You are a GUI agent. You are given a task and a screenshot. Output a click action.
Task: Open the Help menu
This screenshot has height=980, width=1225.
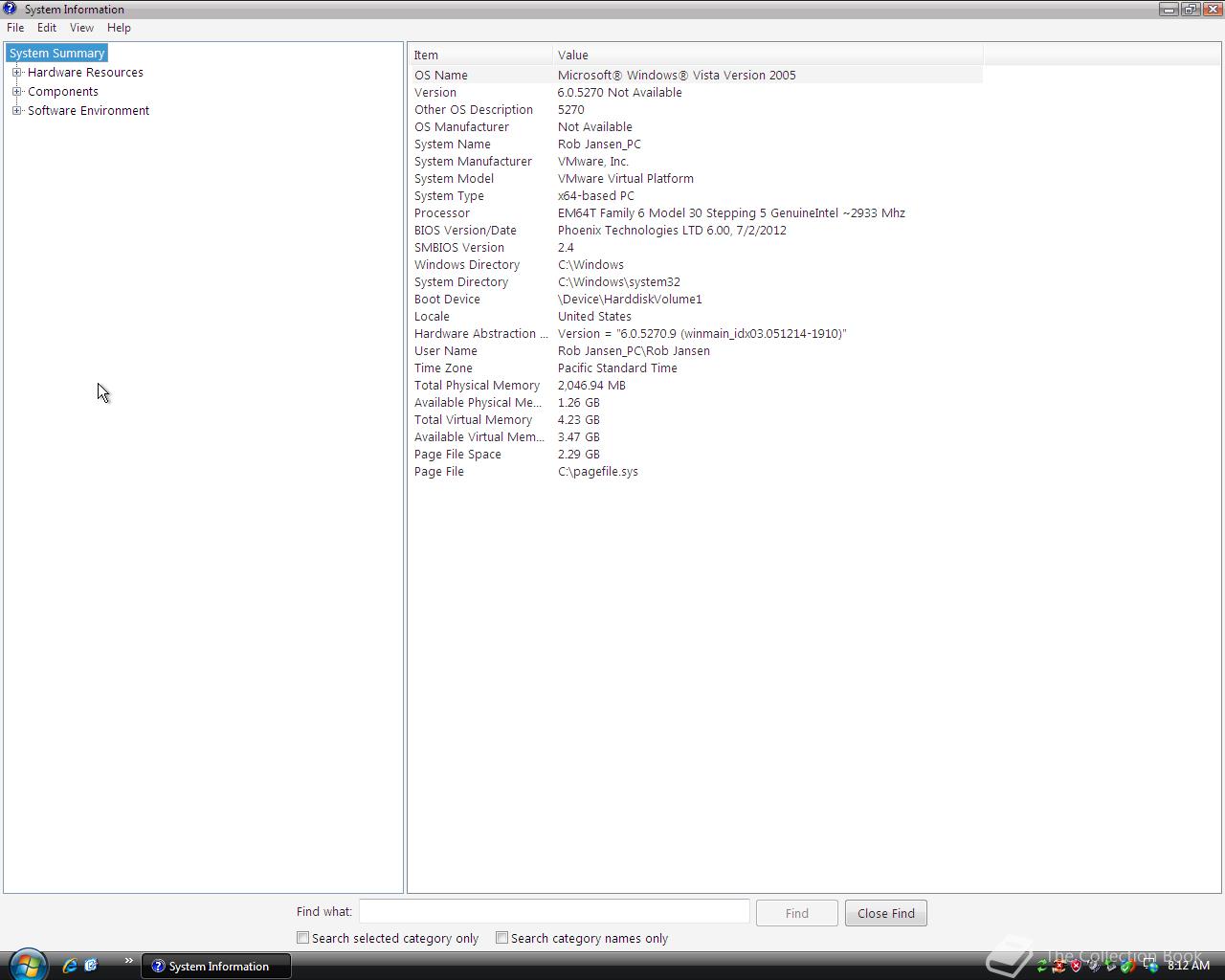pyautogui.click(x=119, y=28)
